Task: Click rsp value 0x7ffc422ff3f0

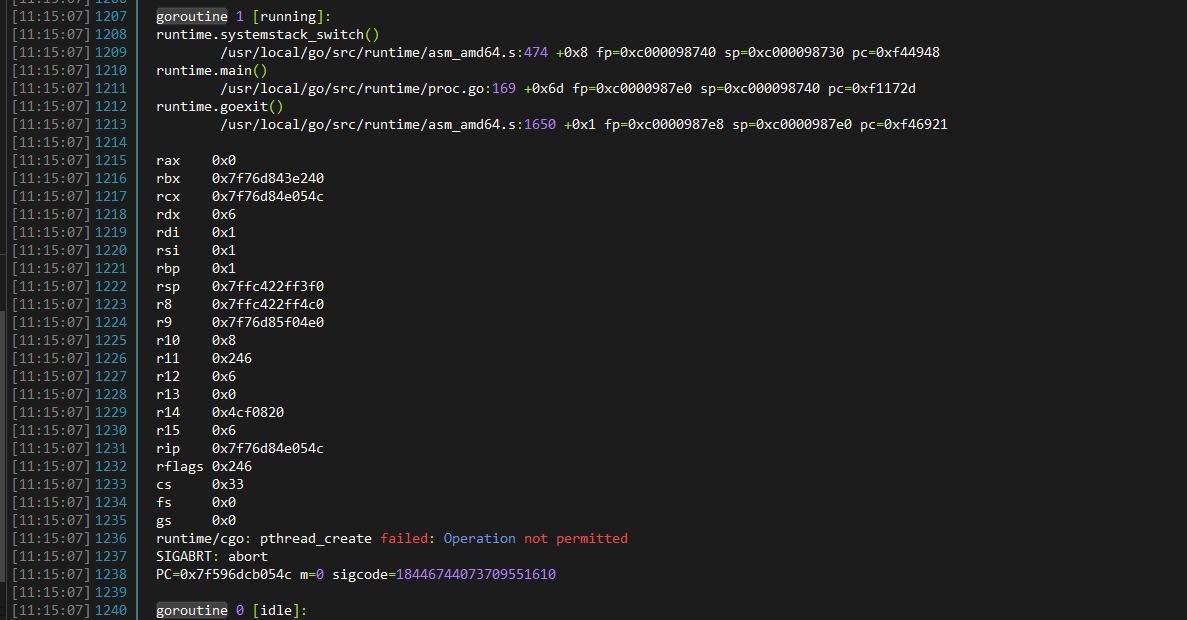Action: point(268,286)
